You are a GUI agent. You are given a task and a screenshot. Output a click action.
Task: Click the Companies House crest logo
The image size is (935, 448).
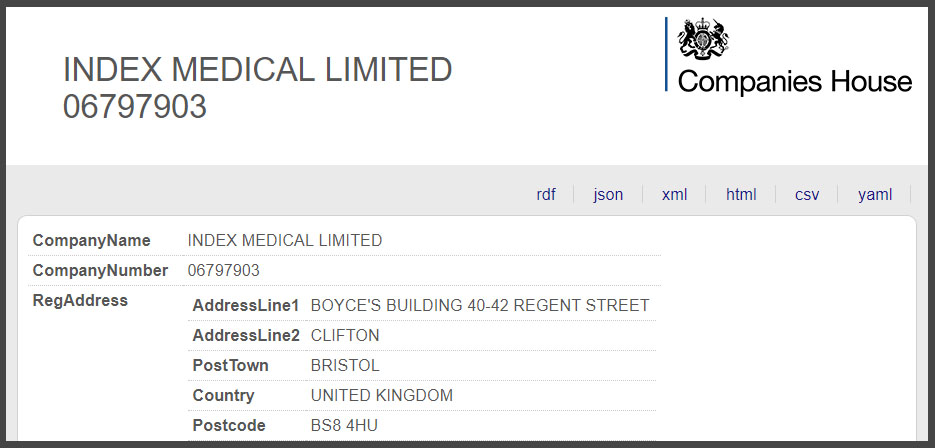pos(703,39)
